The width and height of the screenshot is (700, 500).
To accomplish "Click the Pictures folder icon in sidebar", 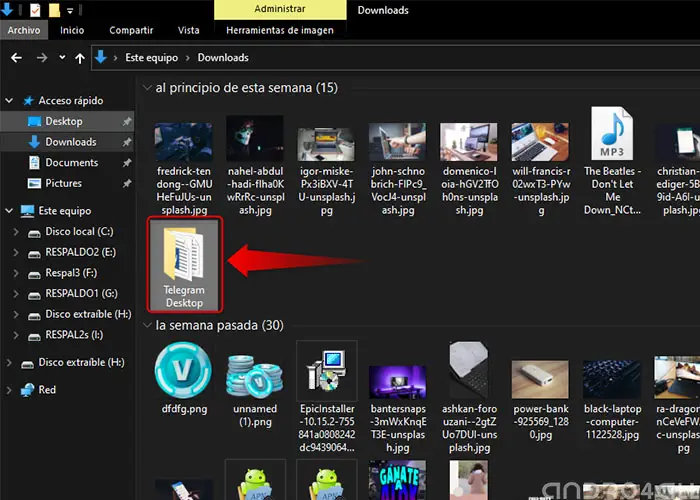I will tap(34, 183).
